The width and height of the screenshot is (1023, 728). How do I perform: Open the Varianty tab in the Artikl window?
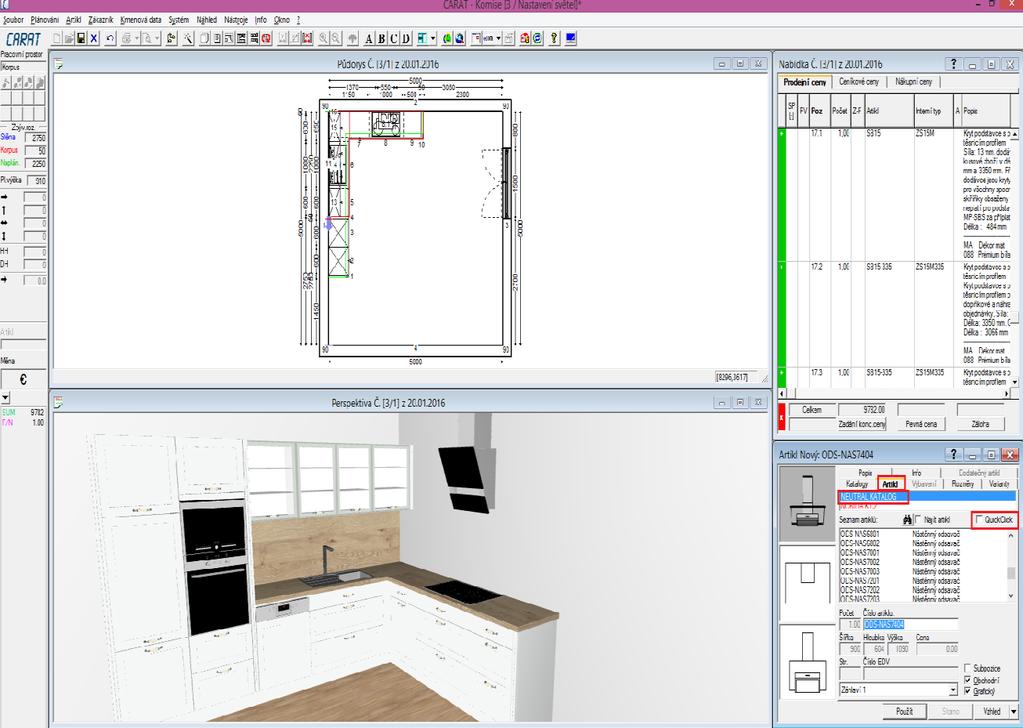tap(999, 484)
